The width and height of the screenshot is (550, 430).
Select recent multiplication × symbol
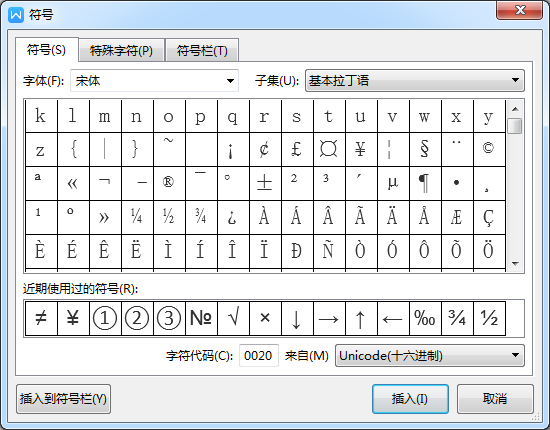pos(265,318)
